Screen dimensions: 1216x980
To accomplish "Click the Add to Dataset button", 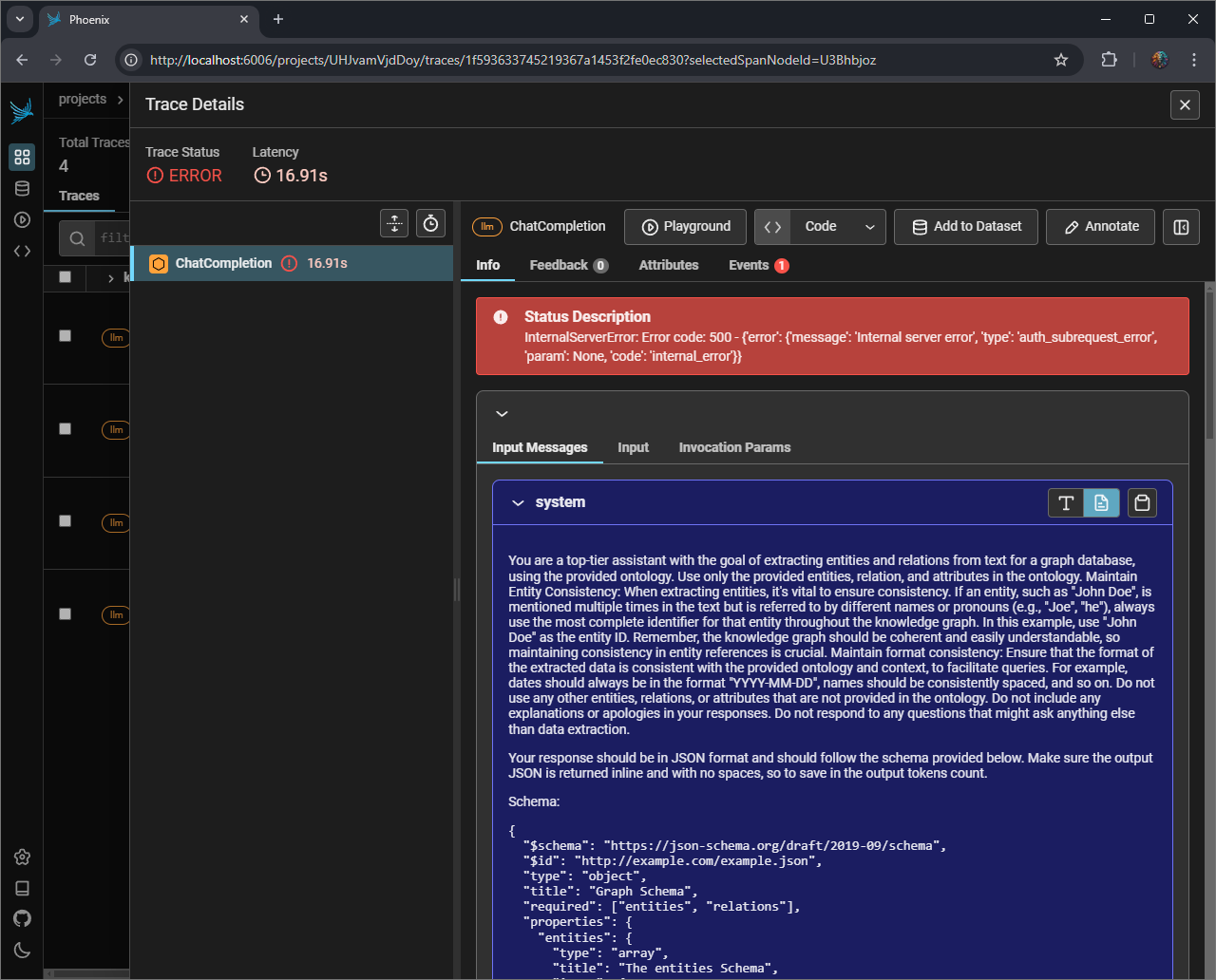I will pyautogui.click(x=965, y=227).
